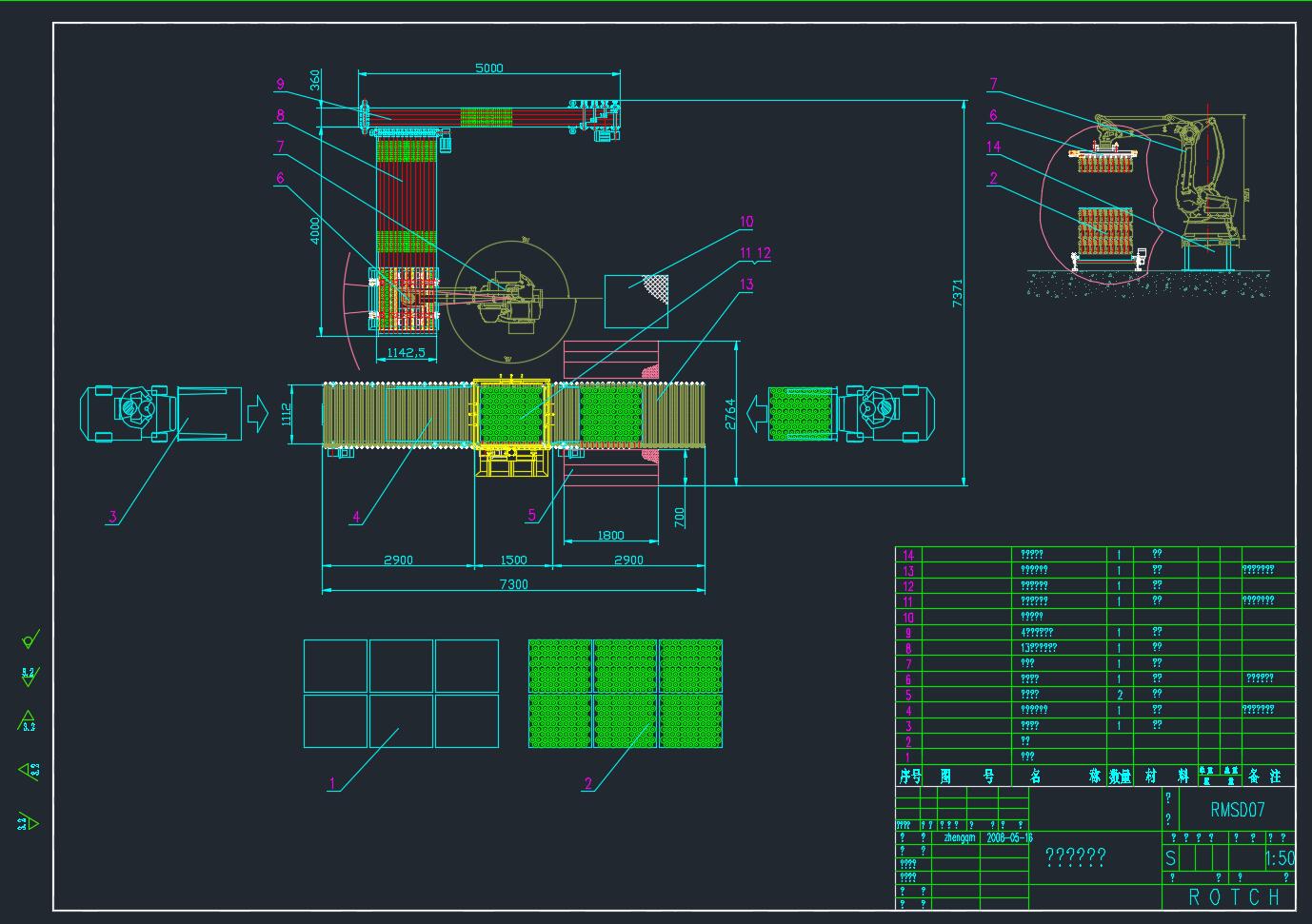Click the rectangle with hatched corner labeled 10
The width and height of the screenshot is (1312, 924).
pos(635,301)
